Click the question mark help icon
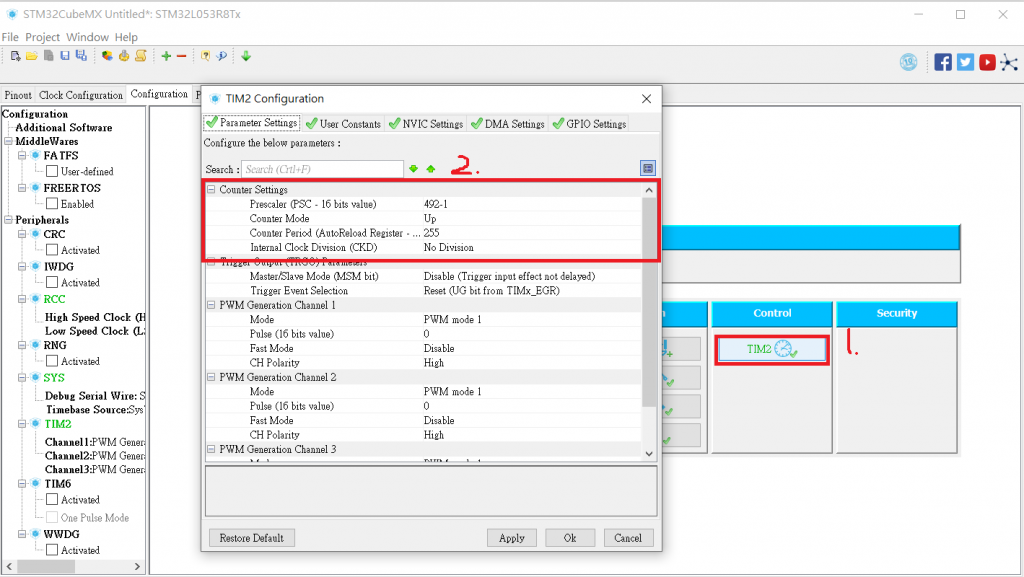Screen dimensions: 1024x577 pos(205,56)
